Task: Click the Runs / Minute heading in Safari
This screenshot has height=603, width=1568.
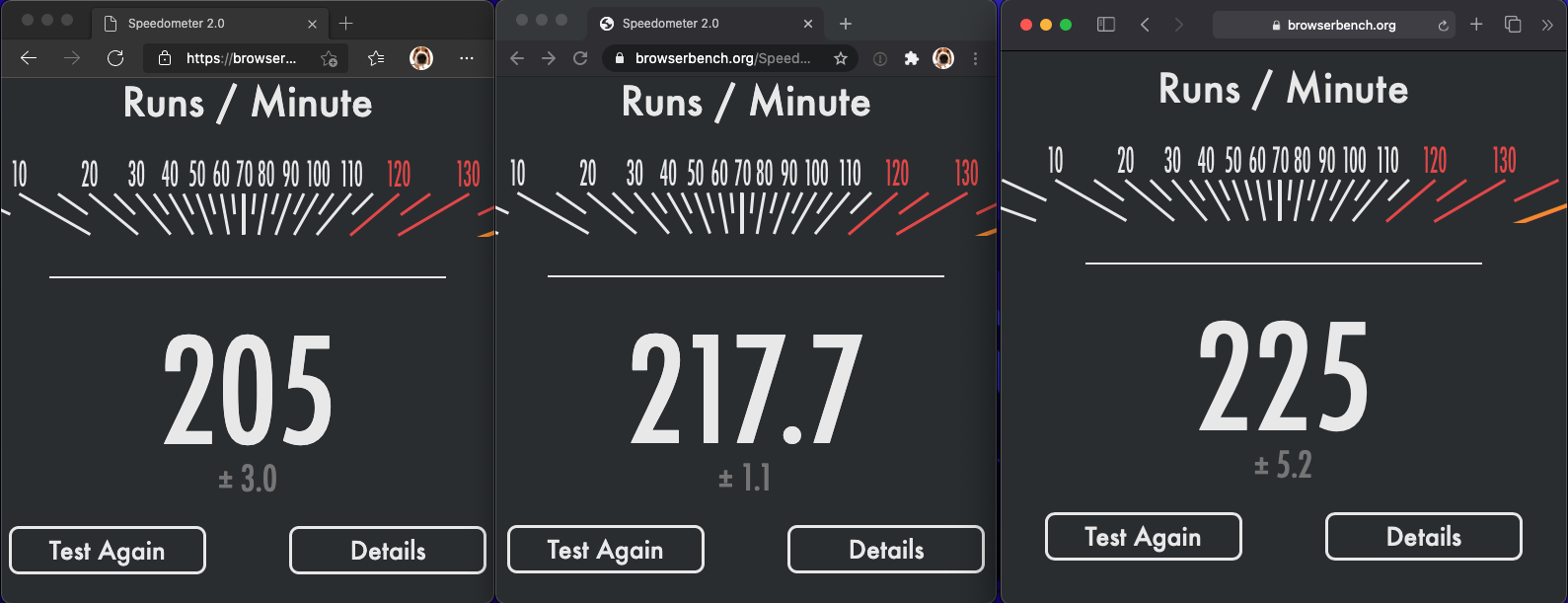Action: (x=1284, y=90)
